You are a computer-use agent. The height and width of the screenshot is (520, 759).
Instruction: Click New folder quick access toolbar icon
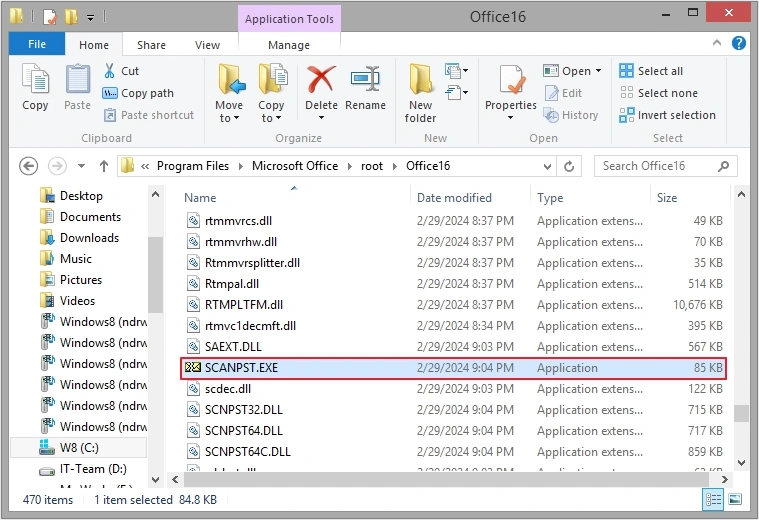[x=71, y=17]
